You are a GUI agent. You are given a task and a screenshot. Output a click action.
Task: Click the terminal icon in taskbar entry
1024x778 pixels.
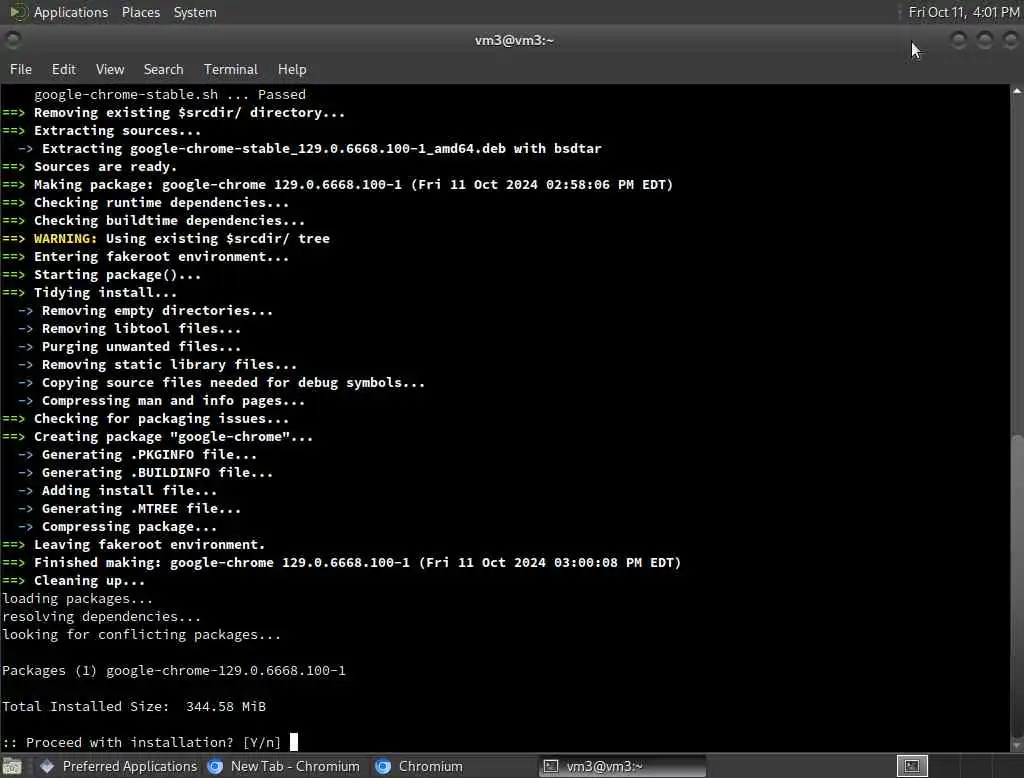tap(551, 766)
